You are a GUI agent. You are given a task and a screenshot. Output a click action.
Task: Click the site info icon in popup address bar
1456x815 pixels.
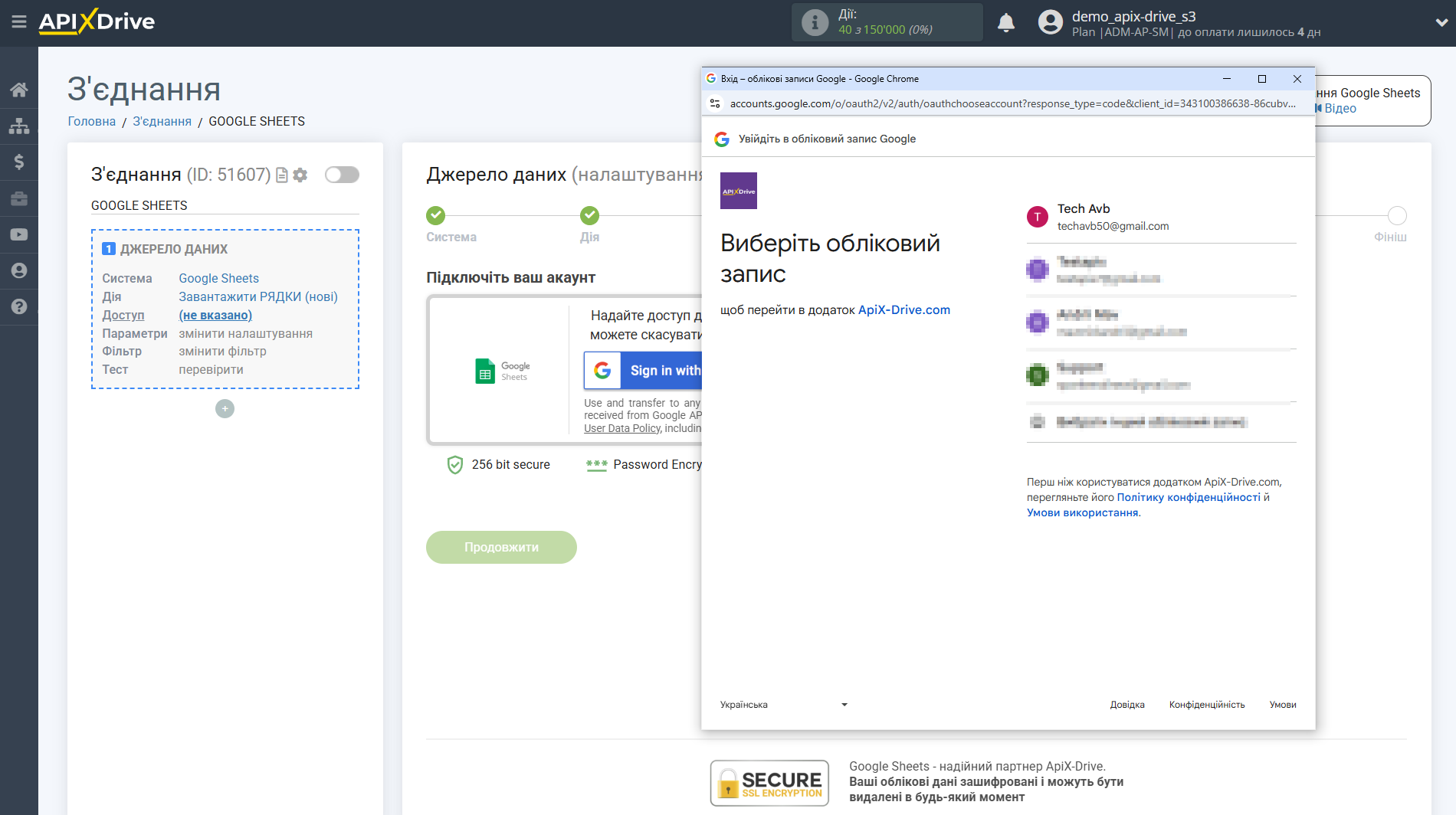point(715,103)
